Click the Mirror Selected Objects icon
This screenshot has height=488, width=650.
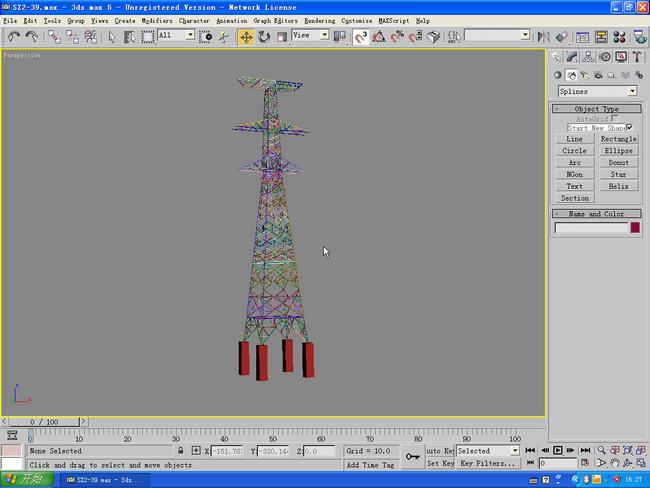(x=543, y=37)
